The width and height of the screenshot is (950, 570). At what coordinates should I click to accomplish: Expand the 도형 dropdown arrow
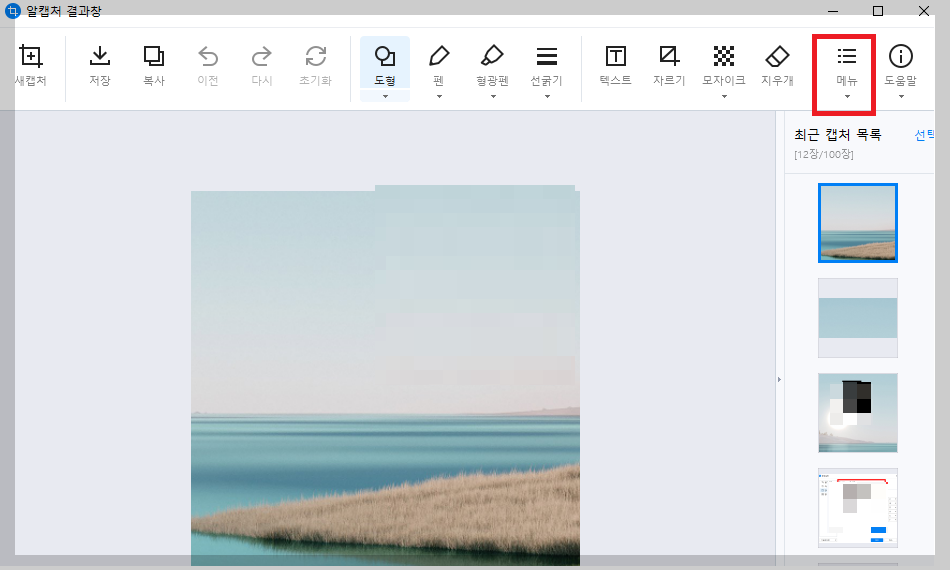pyautogui.click(x=385, y=96)
